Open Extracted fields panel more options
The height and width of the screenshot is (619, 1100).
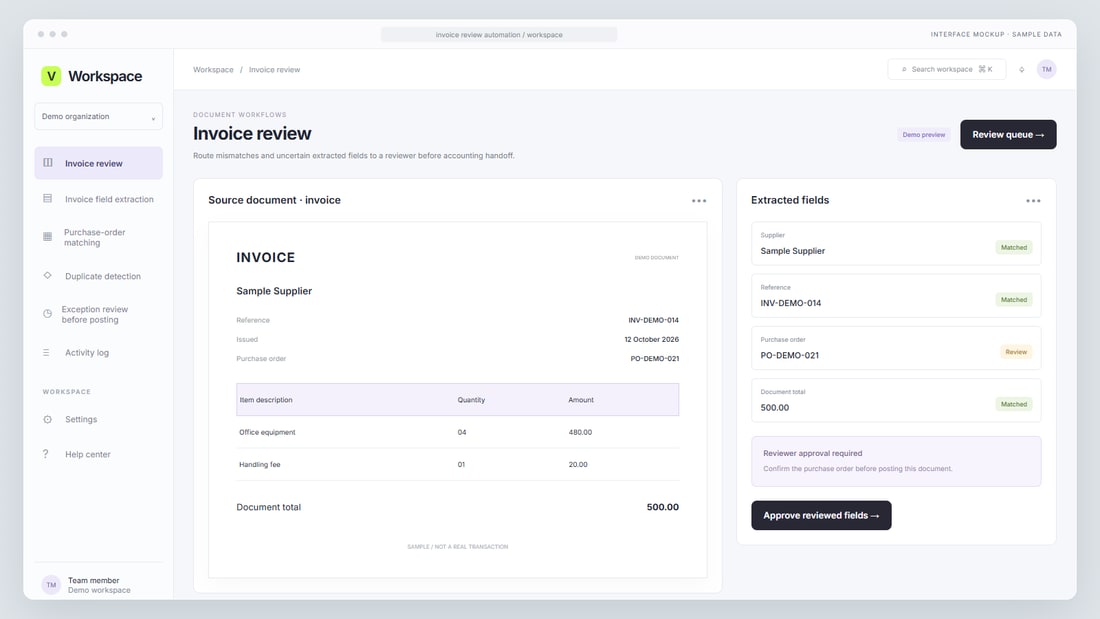[1033, 201]
